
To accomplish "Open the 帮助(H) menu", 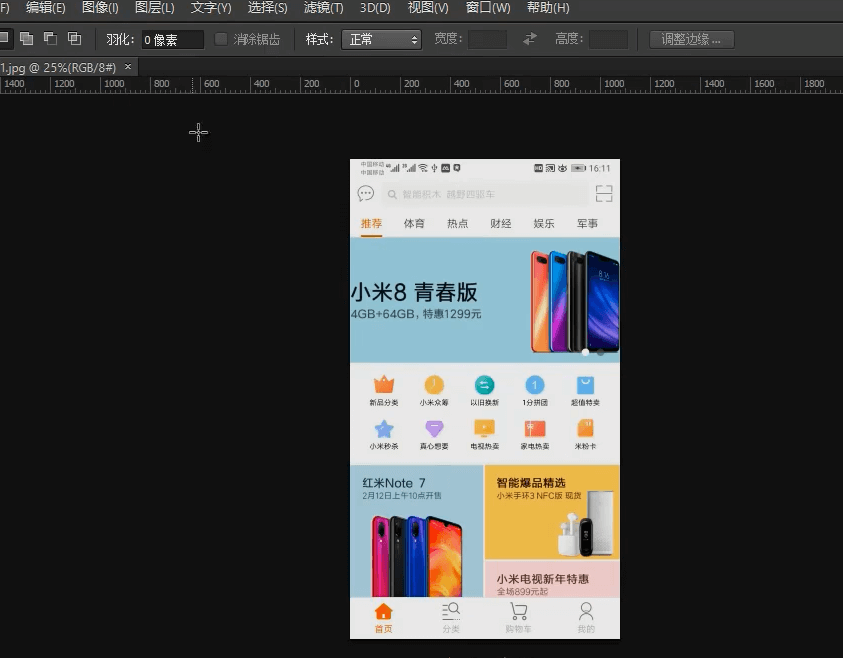I will pyautogui.click(x=547, y=8).
